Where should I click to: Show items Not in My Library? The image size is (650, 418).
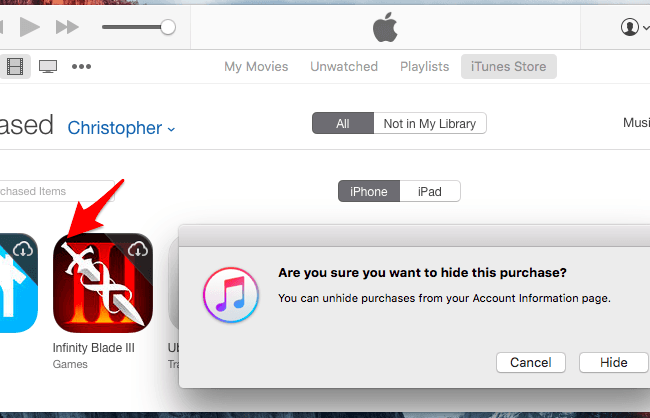(429, 123)
